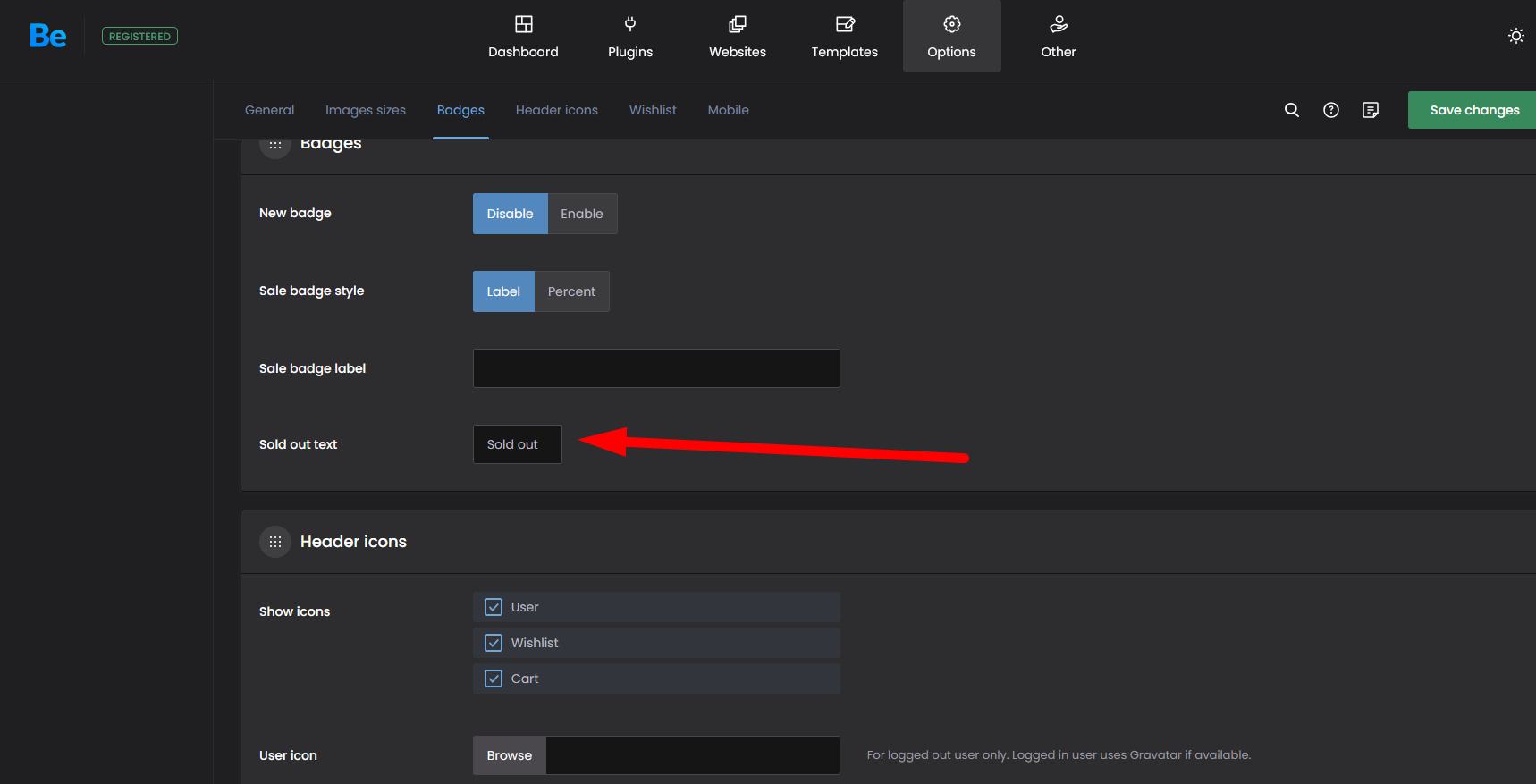
Task: Switch to the Wishlist tab
Action: [x=653, y=110]
